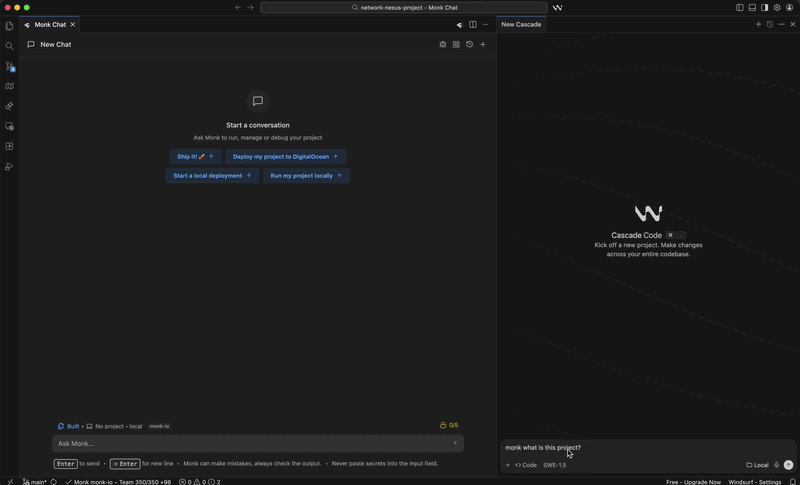Click the 'main*' git branch in status bar
This screenshot has width=800, height=485.
point(35,482)
